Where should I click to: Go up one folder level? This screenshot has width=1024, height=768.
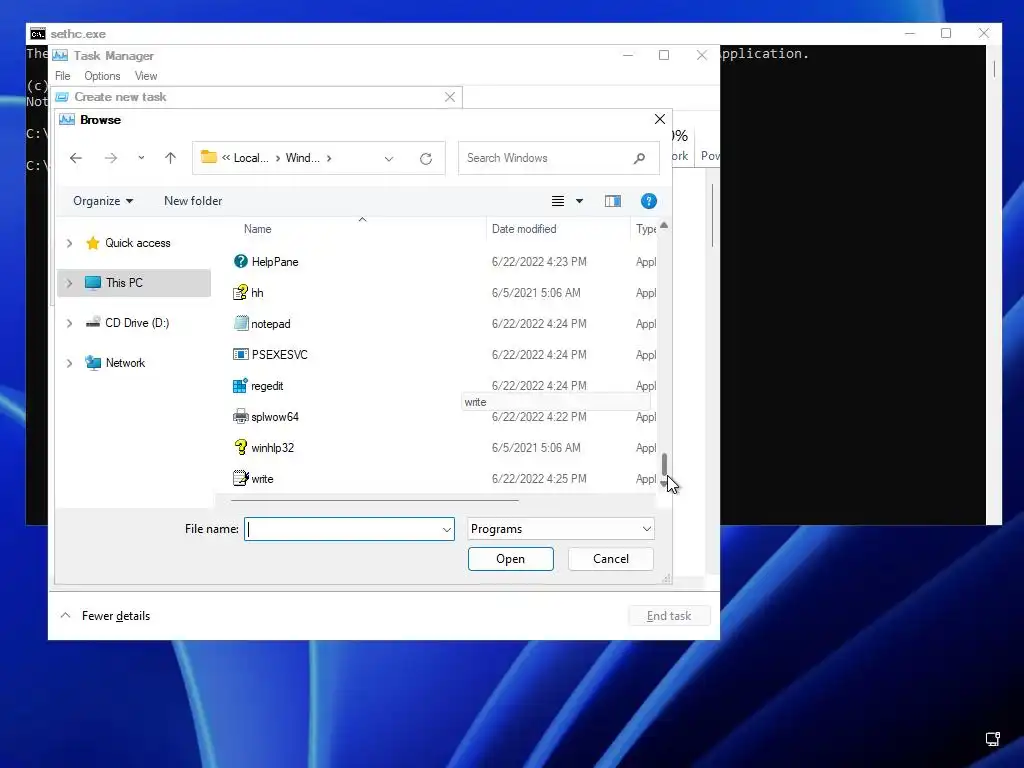click(170, 158)
